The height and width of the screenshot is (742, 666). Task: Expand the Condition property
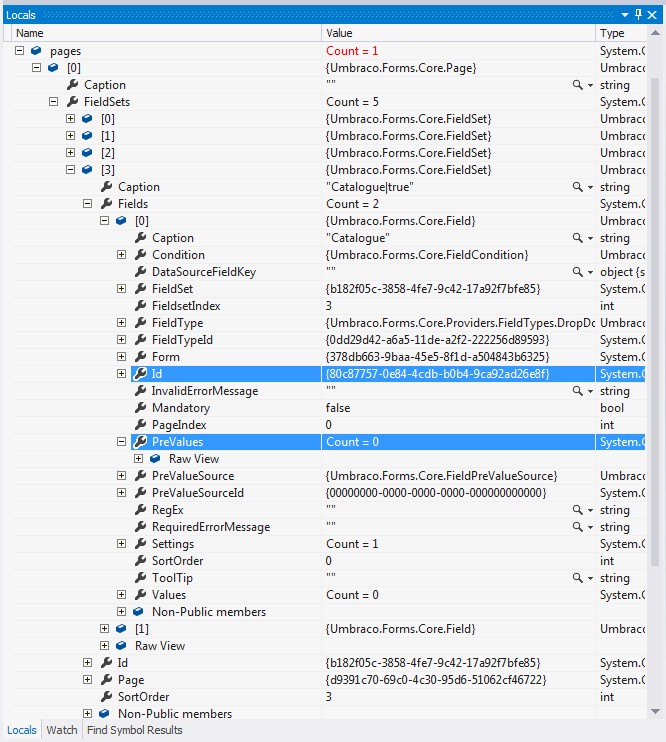coord(122,255)
